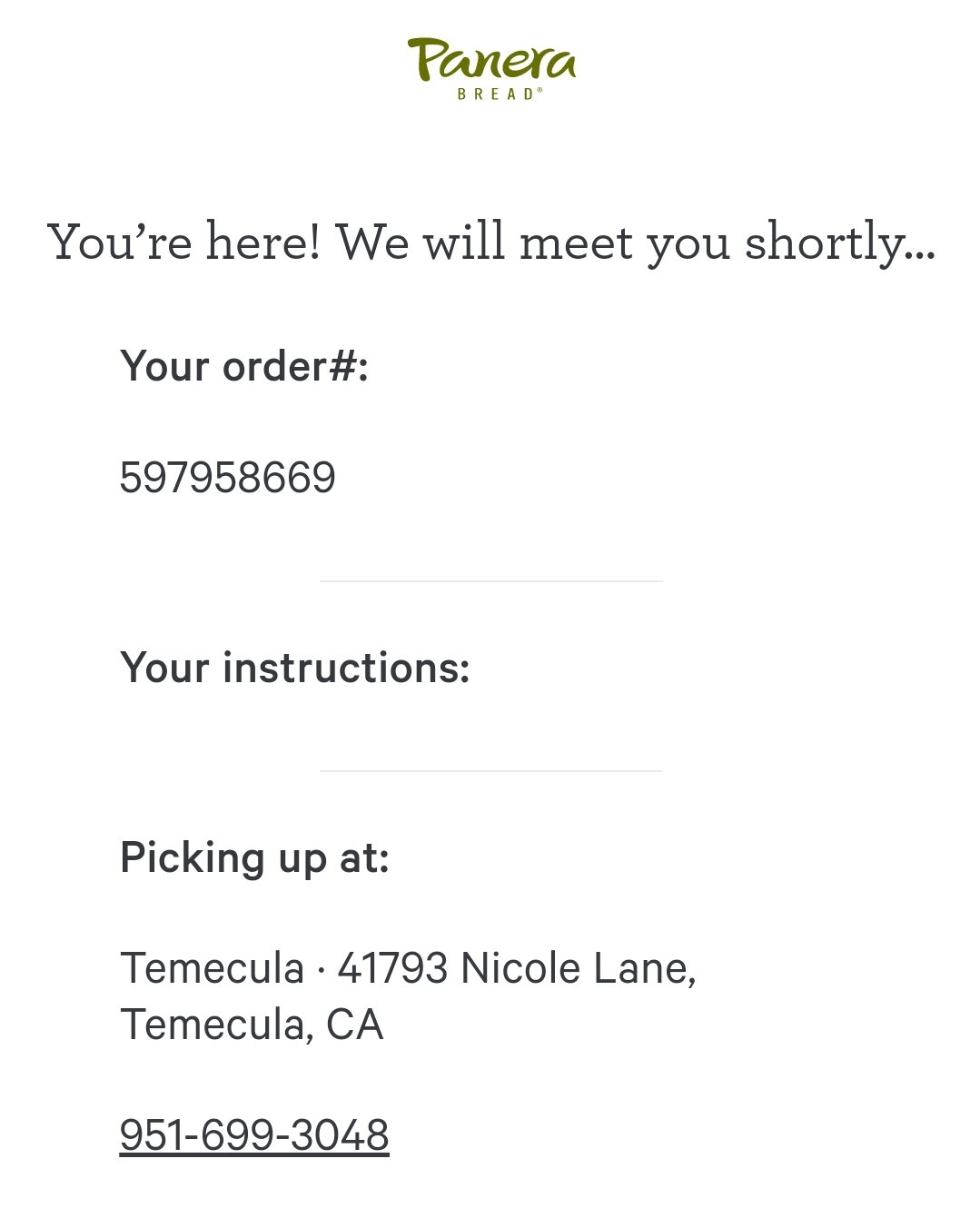
Task: Click the registered trademark symbol by BREAD
Action: [x=539, y=90]
